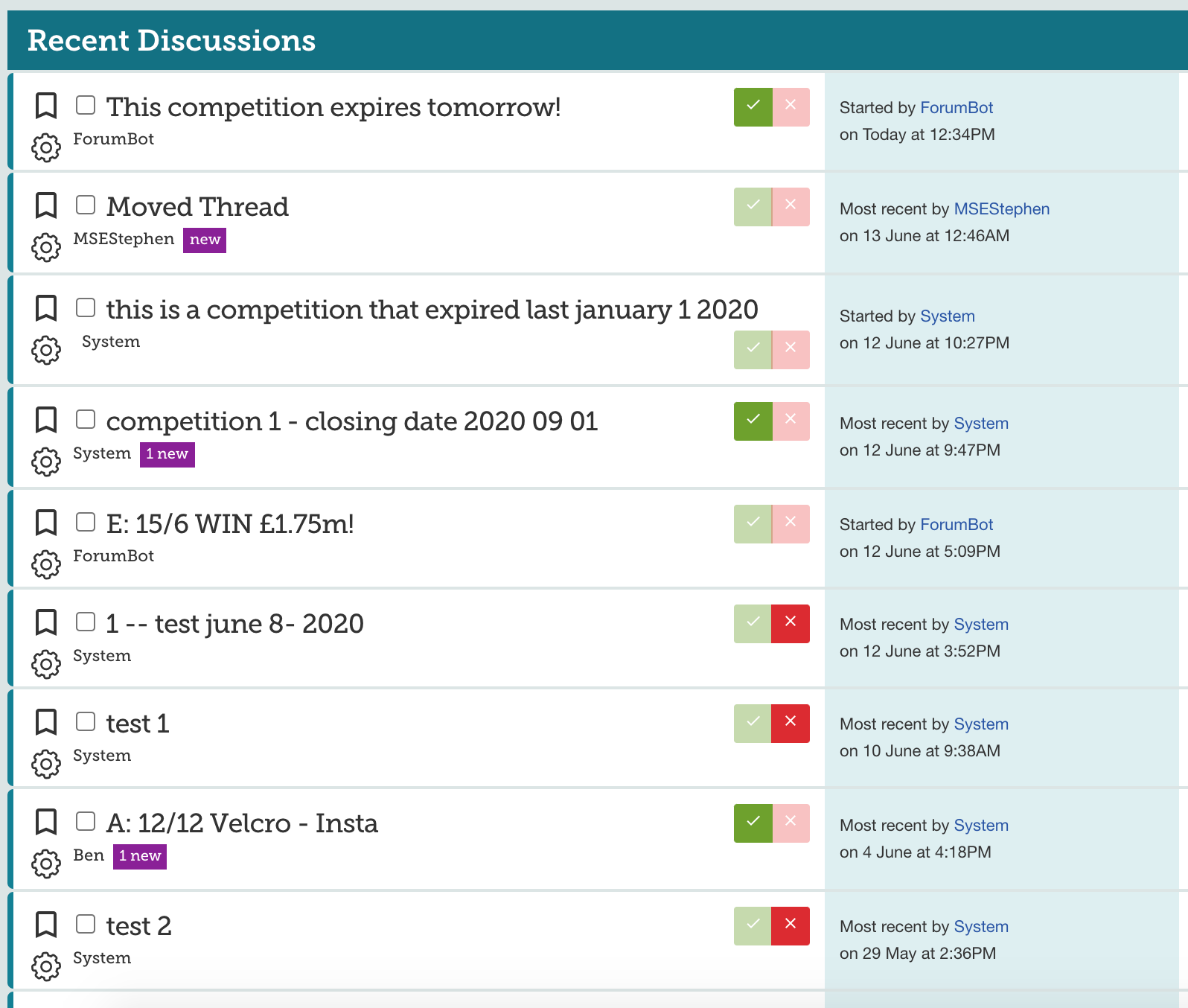Click green tick for 'This competition expires tomorrow!'
Screen dimensions: 1188x1008
753,107
